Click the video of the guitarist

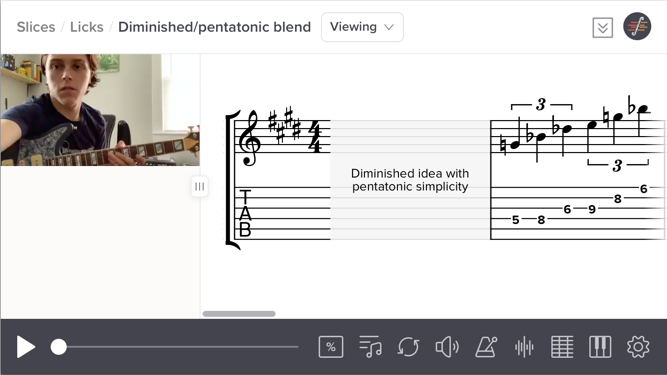click(x=100, y=110)
